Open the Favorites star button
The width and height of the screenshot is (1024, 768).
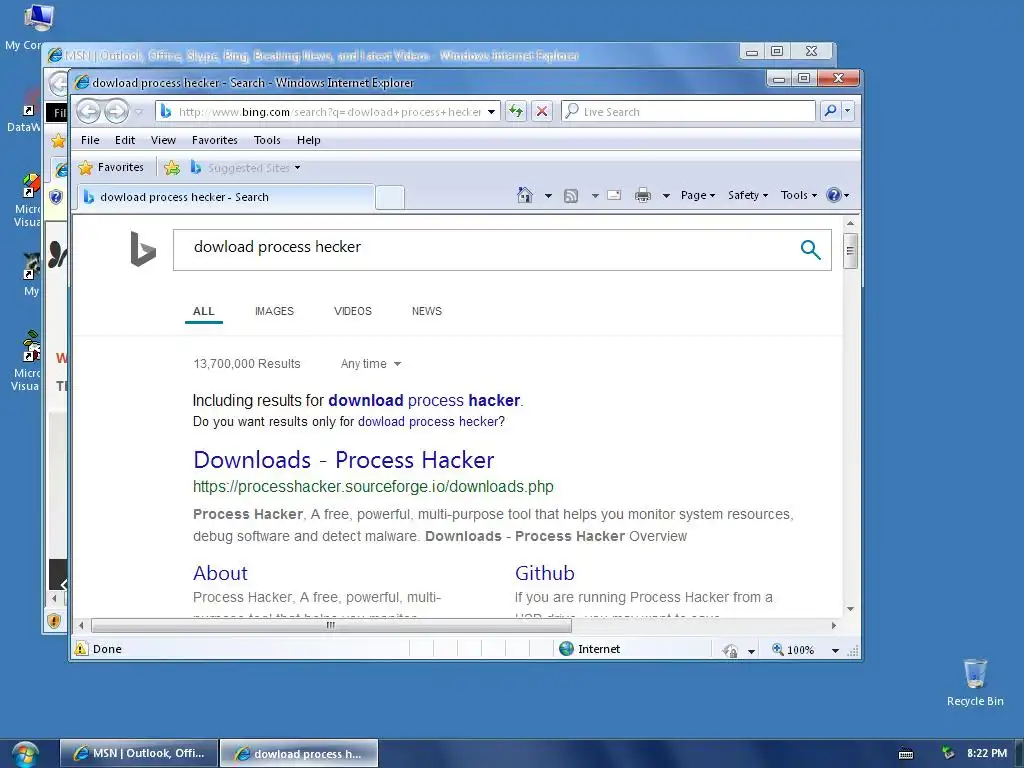111,167
